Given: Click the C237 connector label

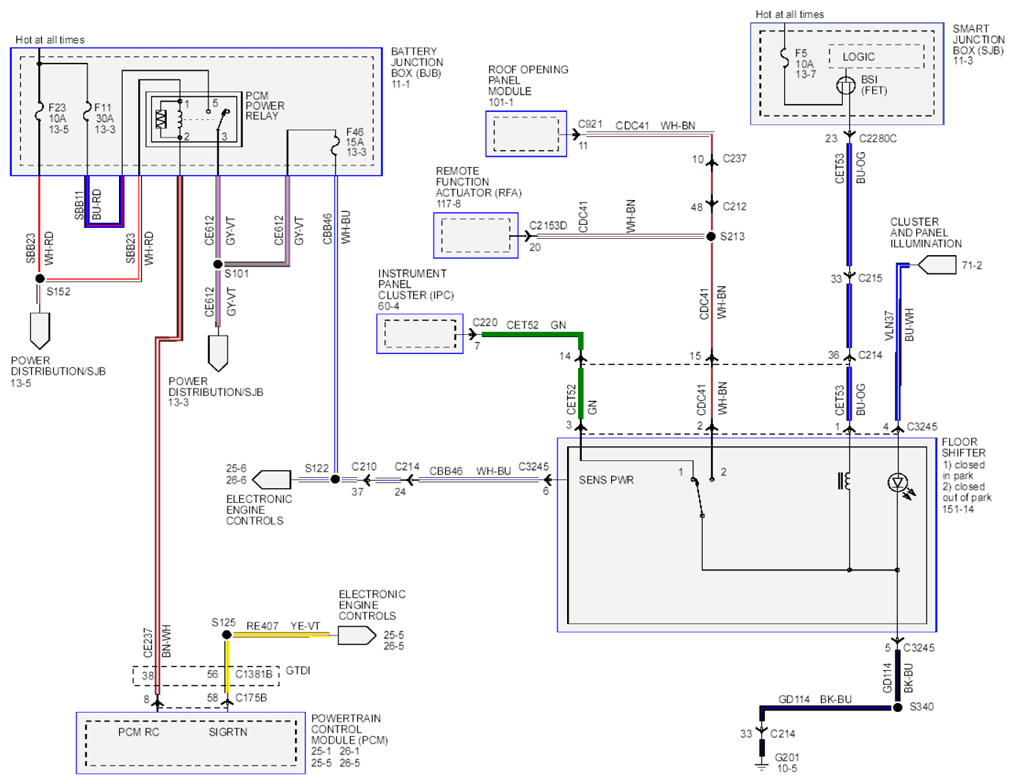Looking at the screenshot, I should pyautogui.click(x=734, y=159).
